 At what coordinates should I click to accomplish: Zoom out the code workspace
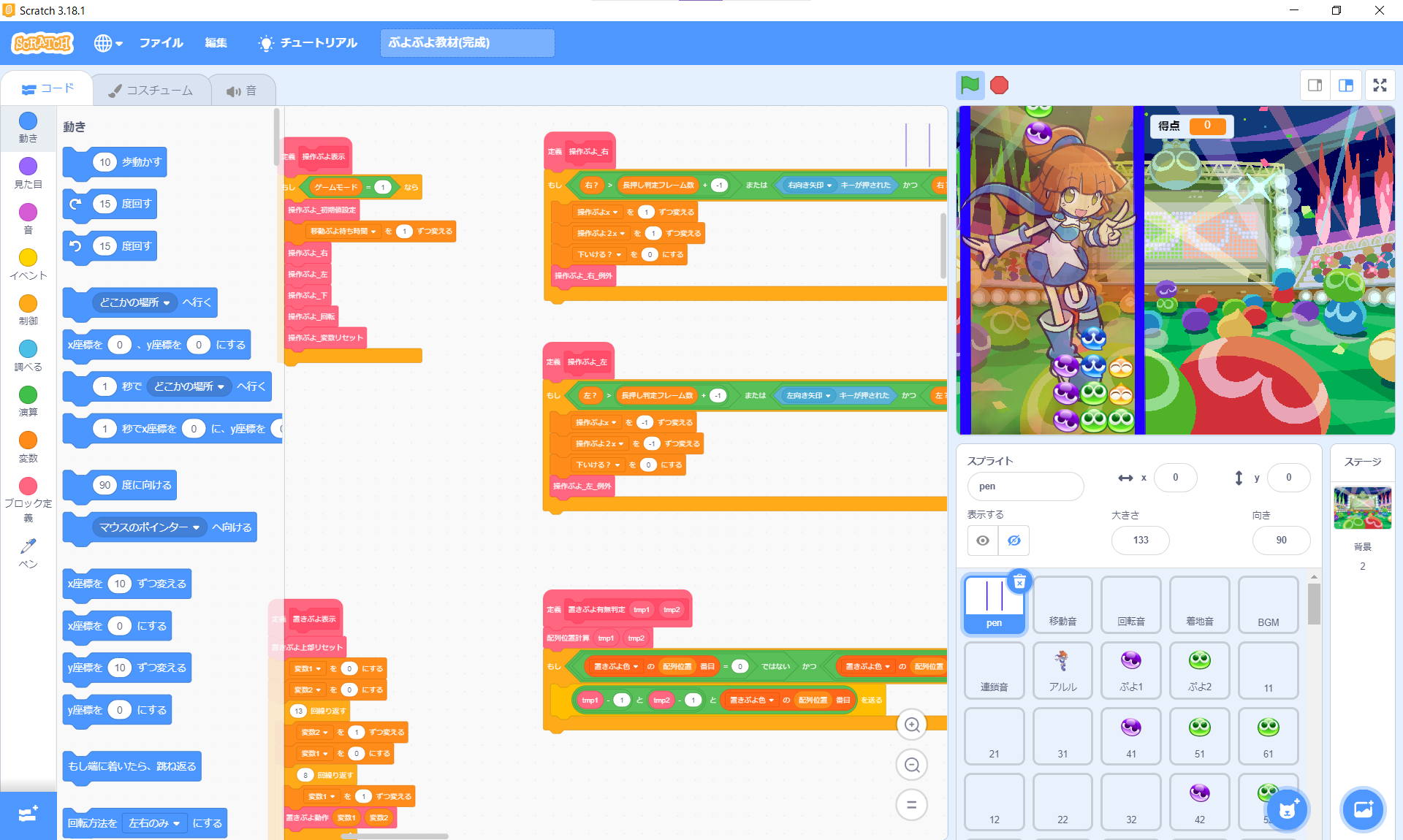(x=912, y=765)
